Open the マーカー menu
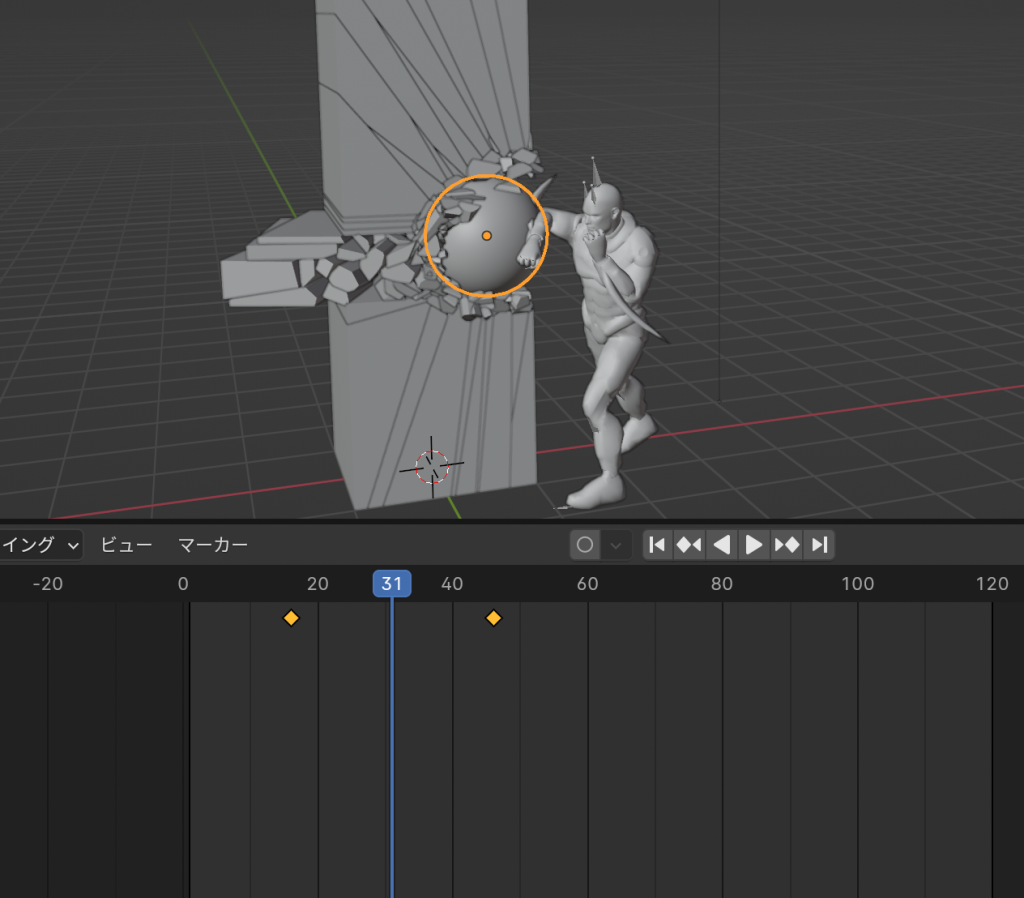1024x898 pixels. click(212, 545)
